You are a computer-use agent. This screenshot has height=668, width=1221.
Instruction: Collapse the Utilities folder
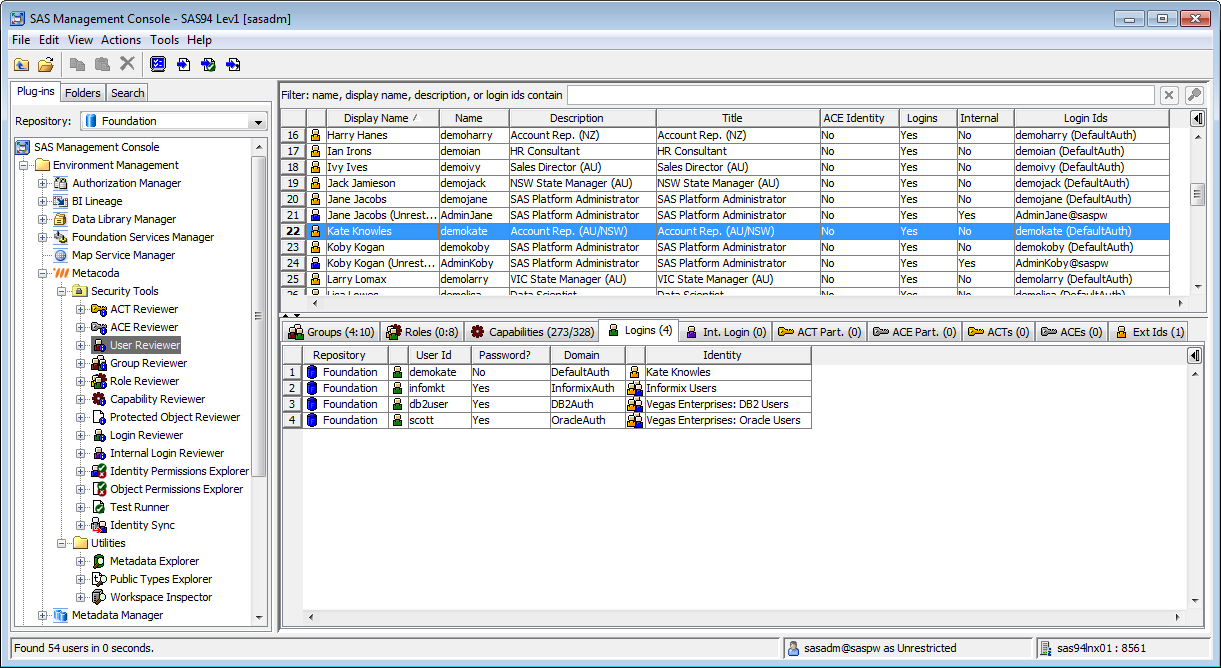pos(61,543)
